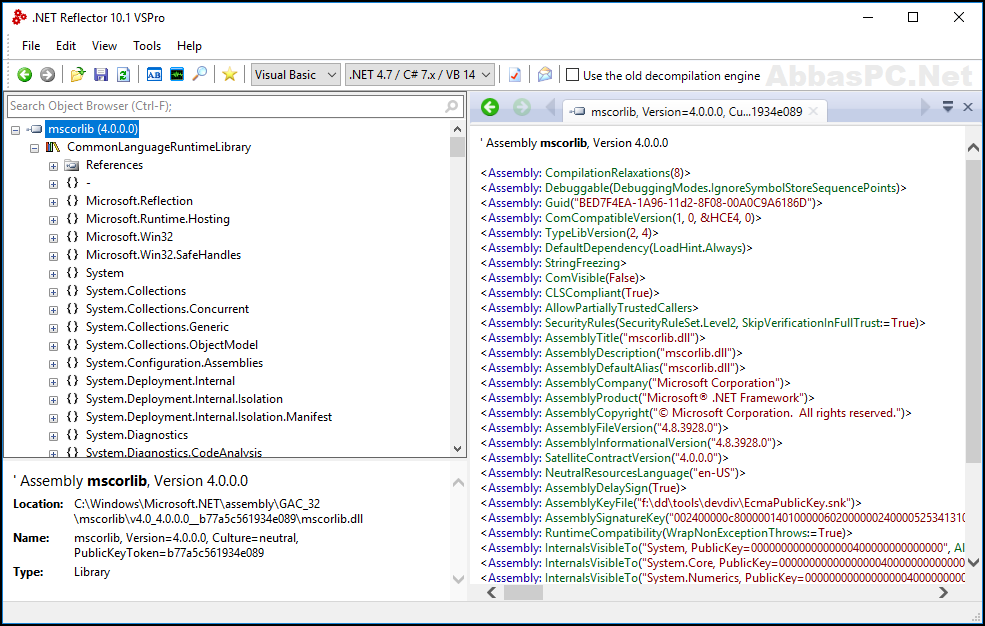
Task: Select System.Configuration.Assemblies in the tree
Action: click(x=174, y=363)
